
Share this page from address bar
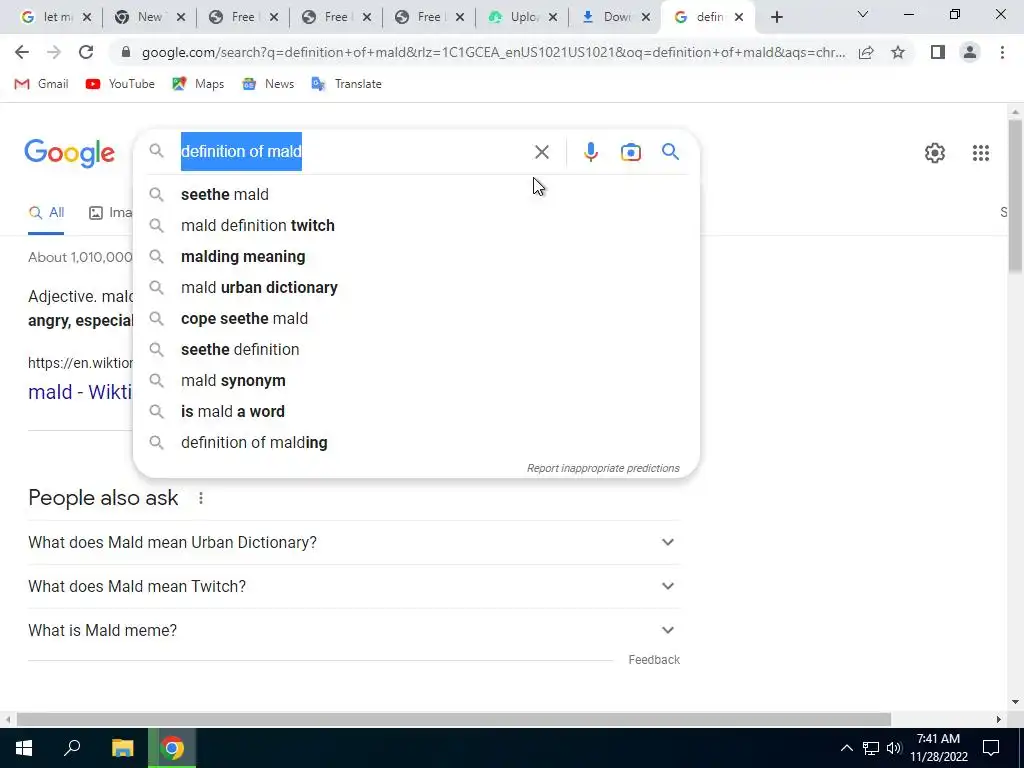coord(866,52)
